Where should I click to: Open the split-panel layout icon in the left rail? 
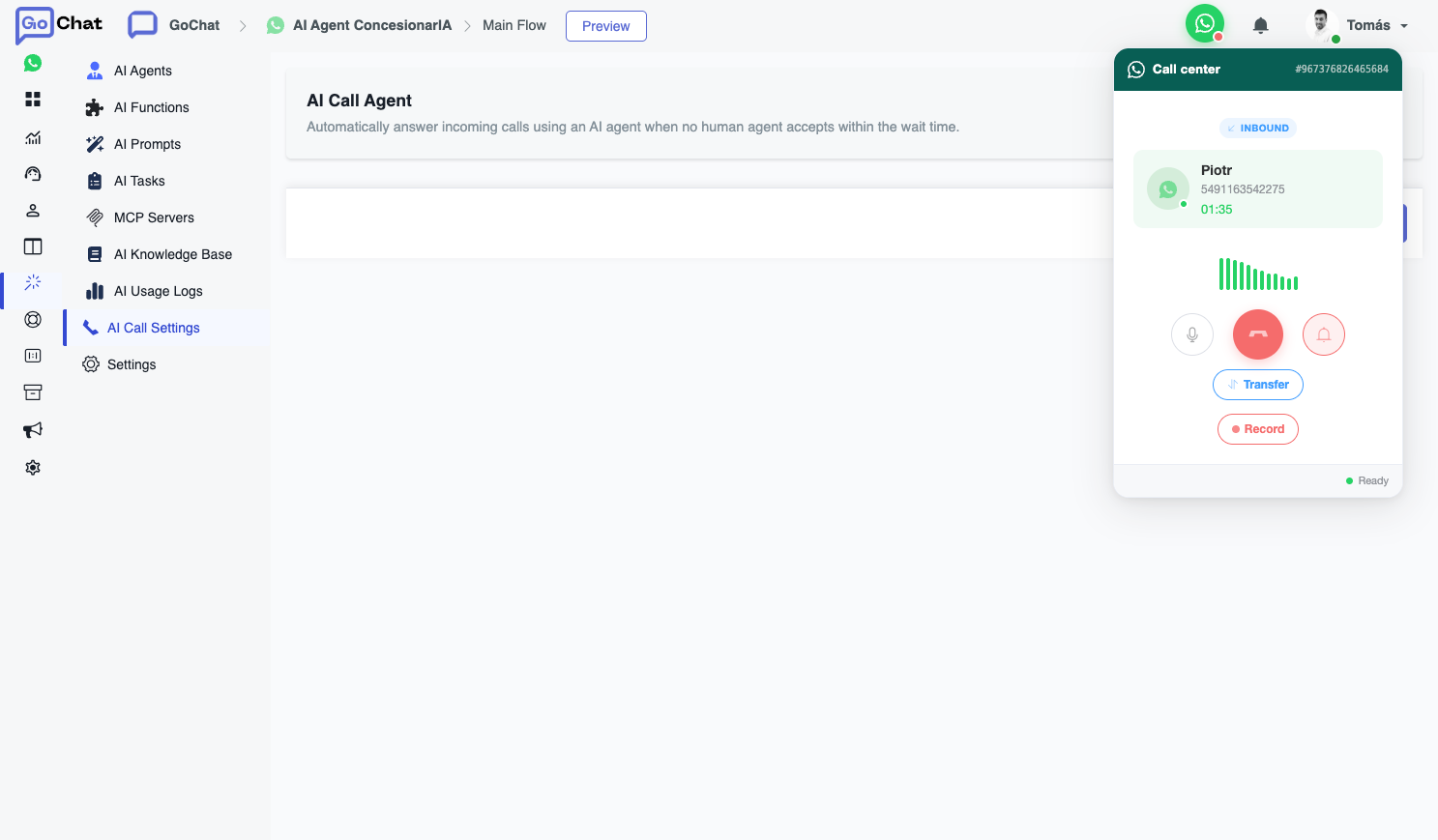click(33, 246)
